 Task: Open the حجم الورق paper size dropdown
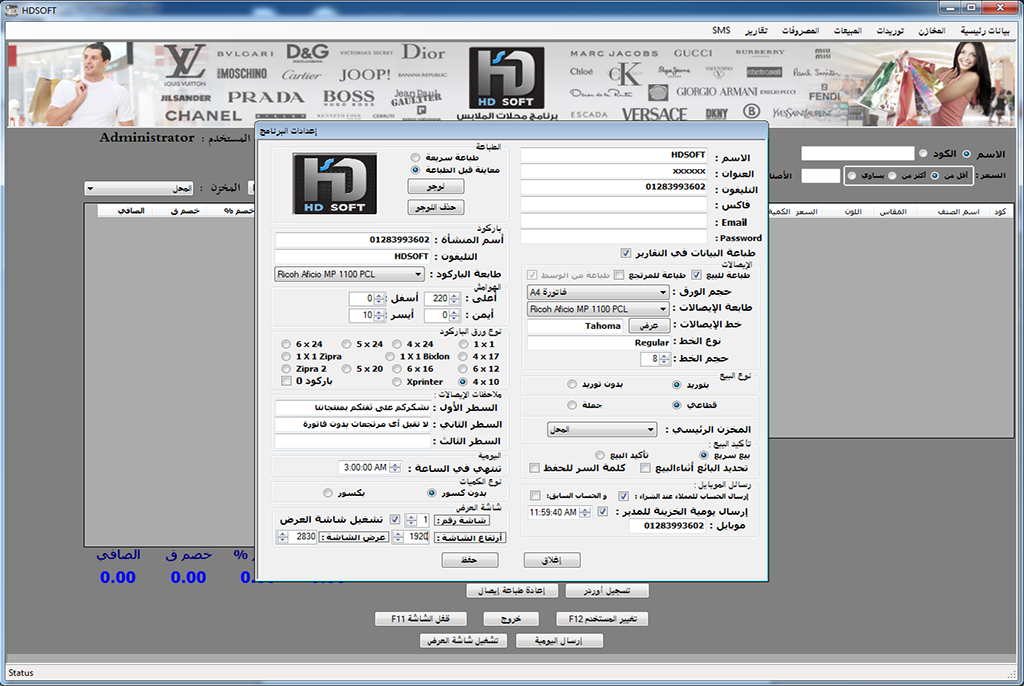click(x=598, y=292)
